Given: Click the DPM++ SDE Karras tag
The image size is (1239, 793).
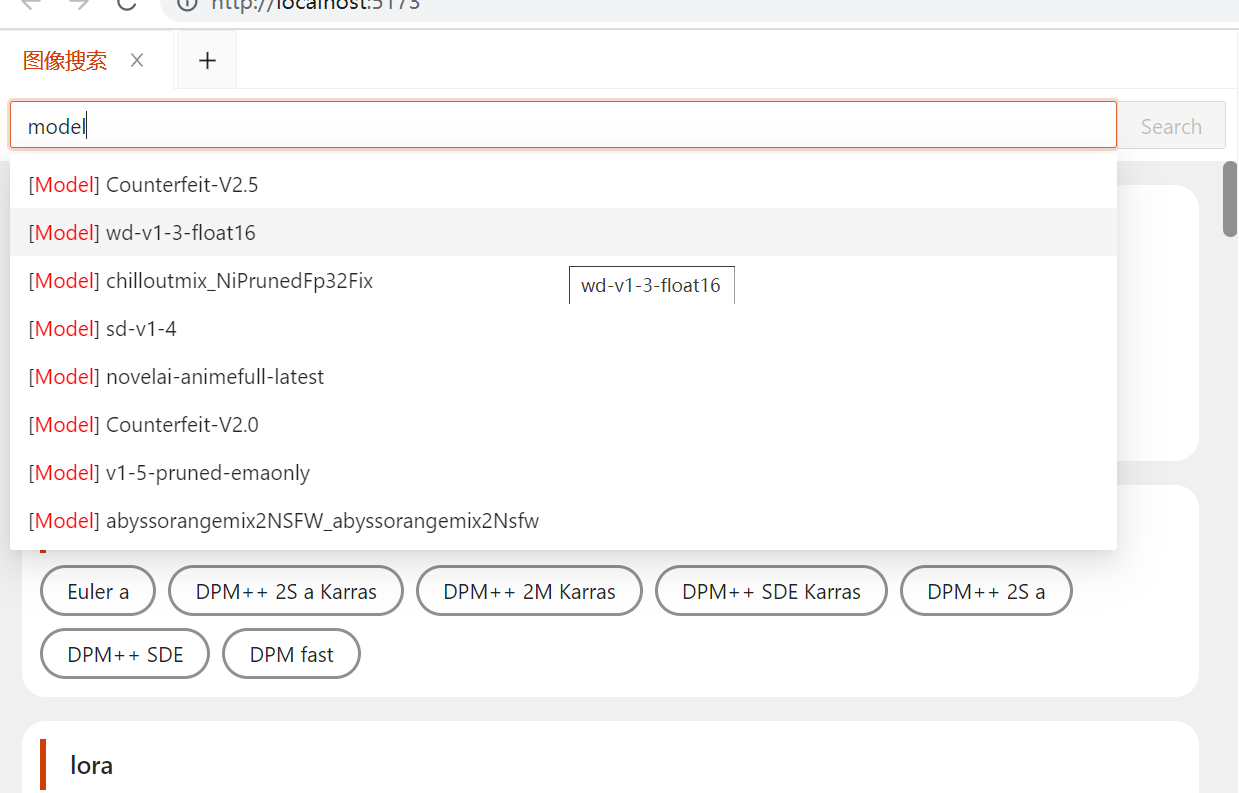Looking at the screenshot, I should [771, 591].
